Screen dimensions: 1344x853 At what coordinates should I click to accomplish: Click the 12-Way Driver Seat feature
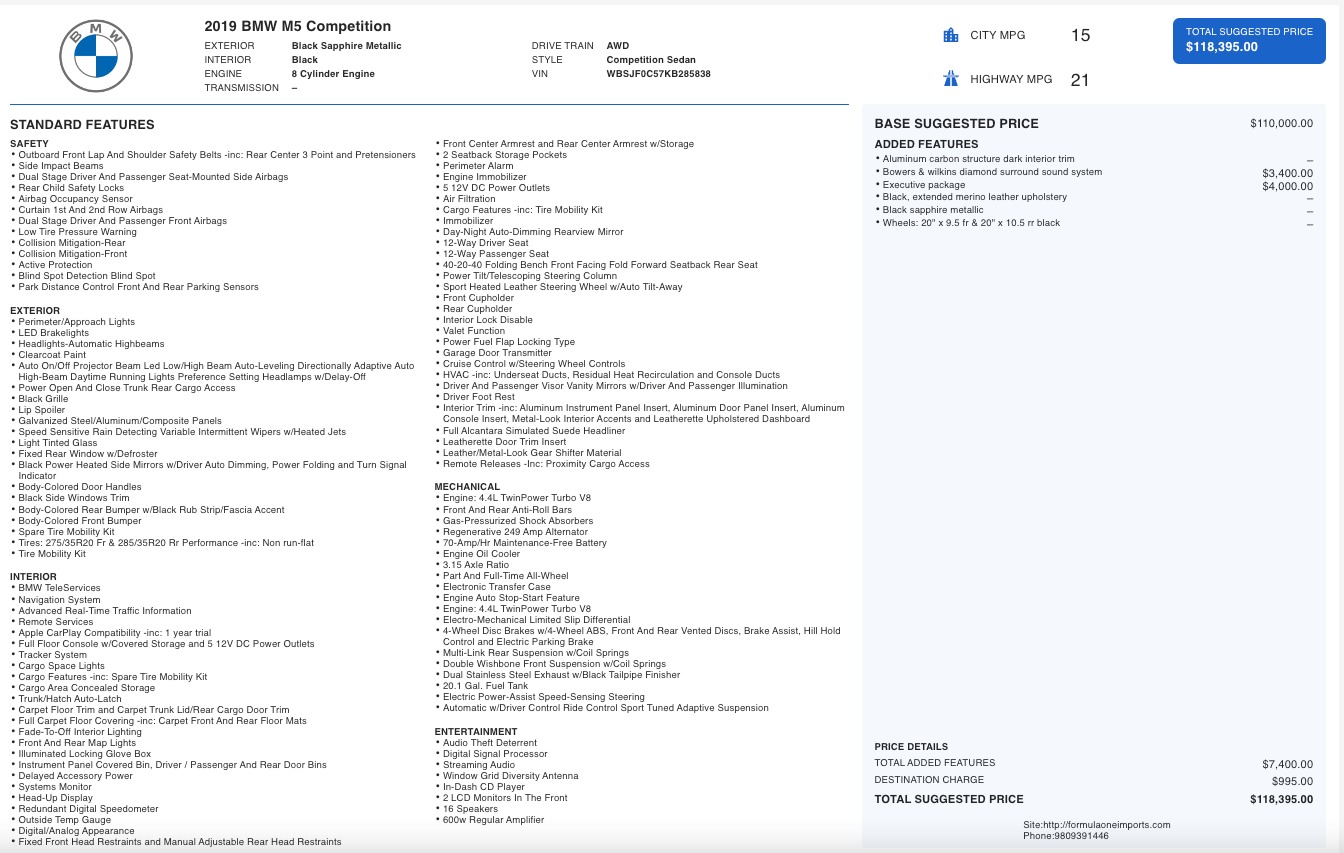pos(482,243)
